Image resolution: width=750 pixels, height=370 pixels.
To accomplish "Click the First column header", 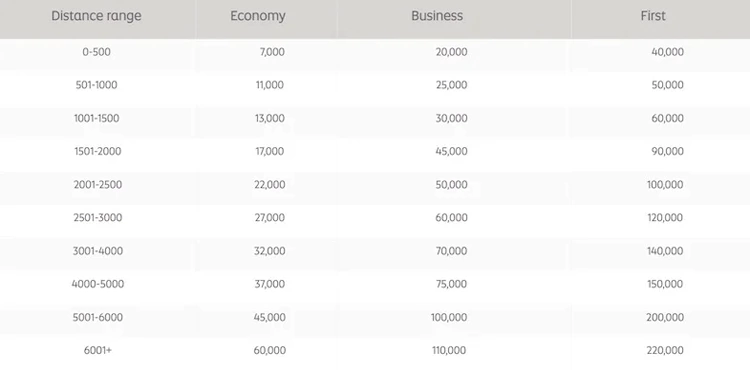I will coord(653,16).
